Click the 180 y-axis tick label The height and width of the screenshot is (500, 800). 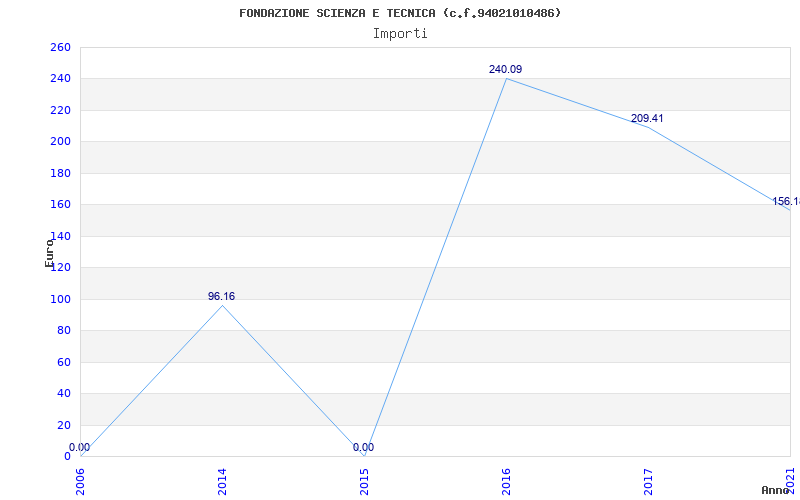click(x=60, y=173)
